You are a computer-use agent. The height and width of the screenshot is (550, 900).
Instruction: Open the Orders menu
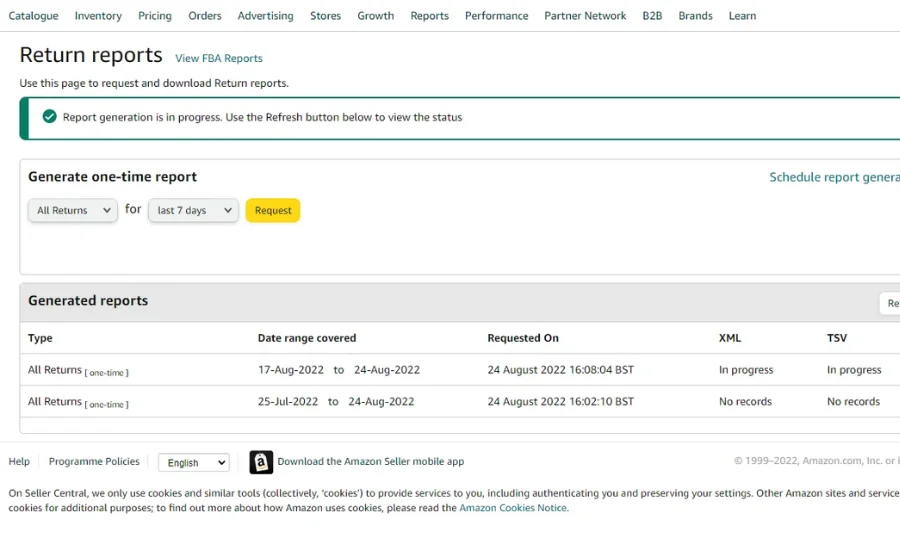[x=205, y=16]
